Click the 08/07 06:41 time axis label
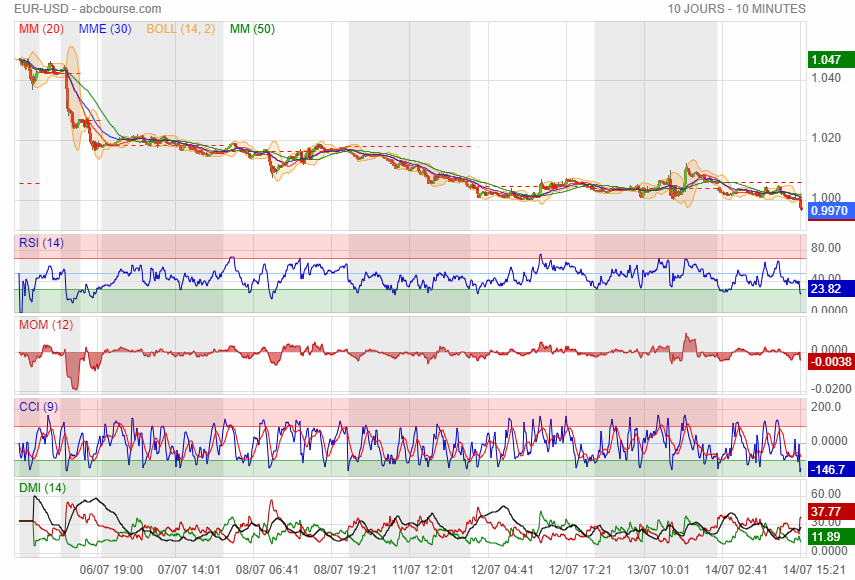 267,570
